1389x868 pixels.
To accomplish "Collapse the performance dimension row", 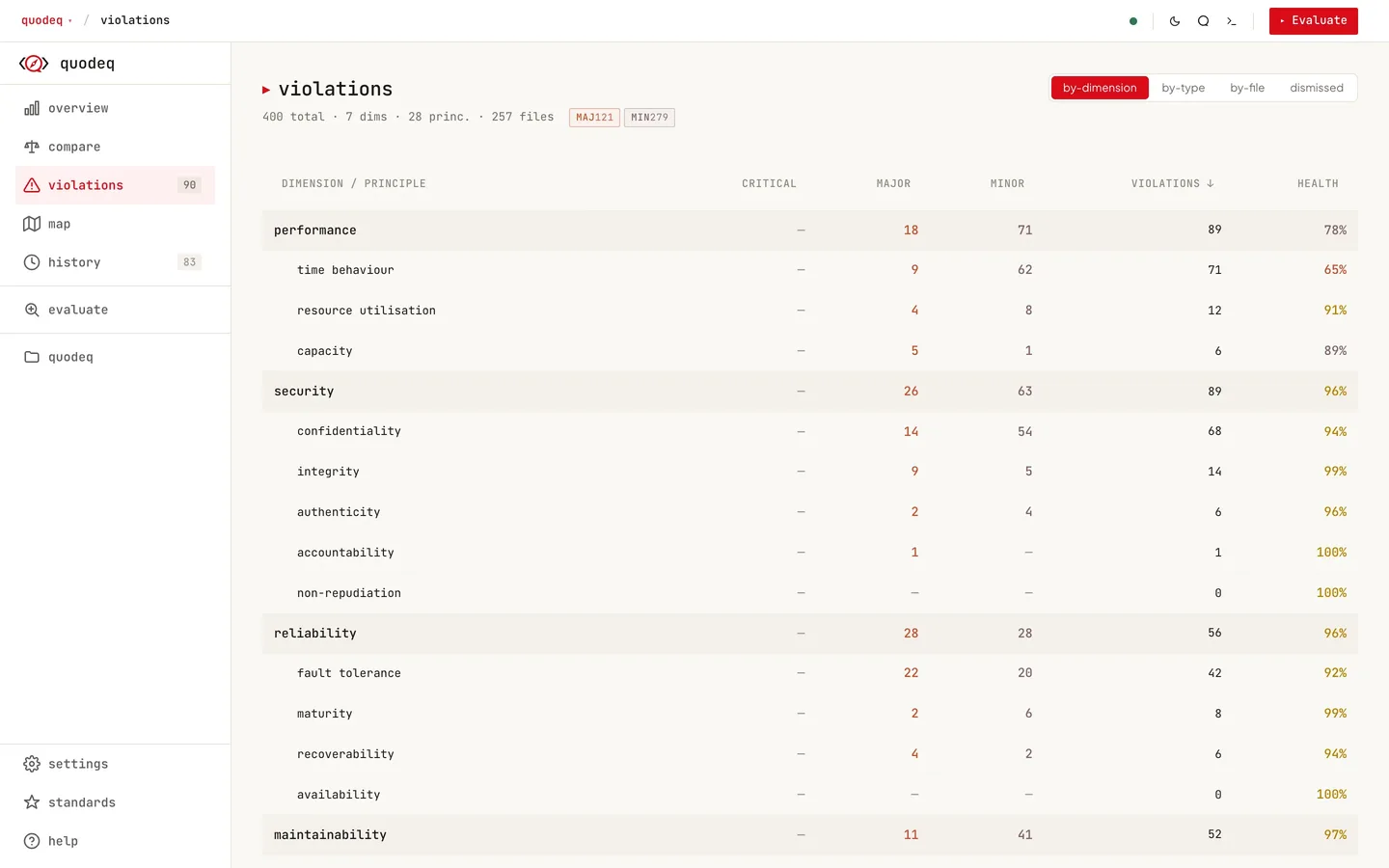I will click(x=810, y=231).
